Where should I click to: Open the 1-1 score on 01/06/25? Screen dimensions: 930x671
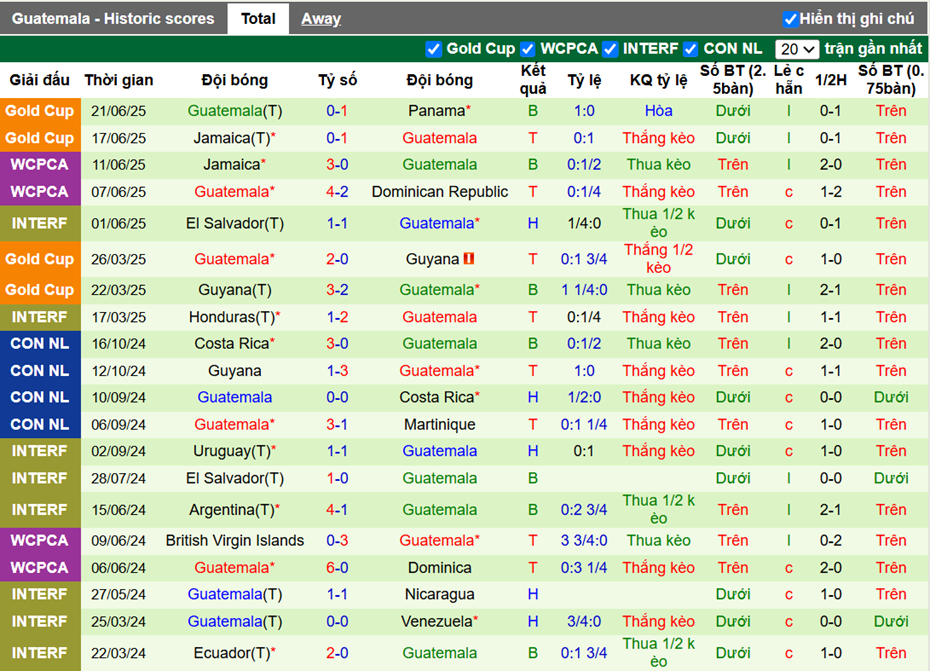pyautogui.click(x=337, y=223)
